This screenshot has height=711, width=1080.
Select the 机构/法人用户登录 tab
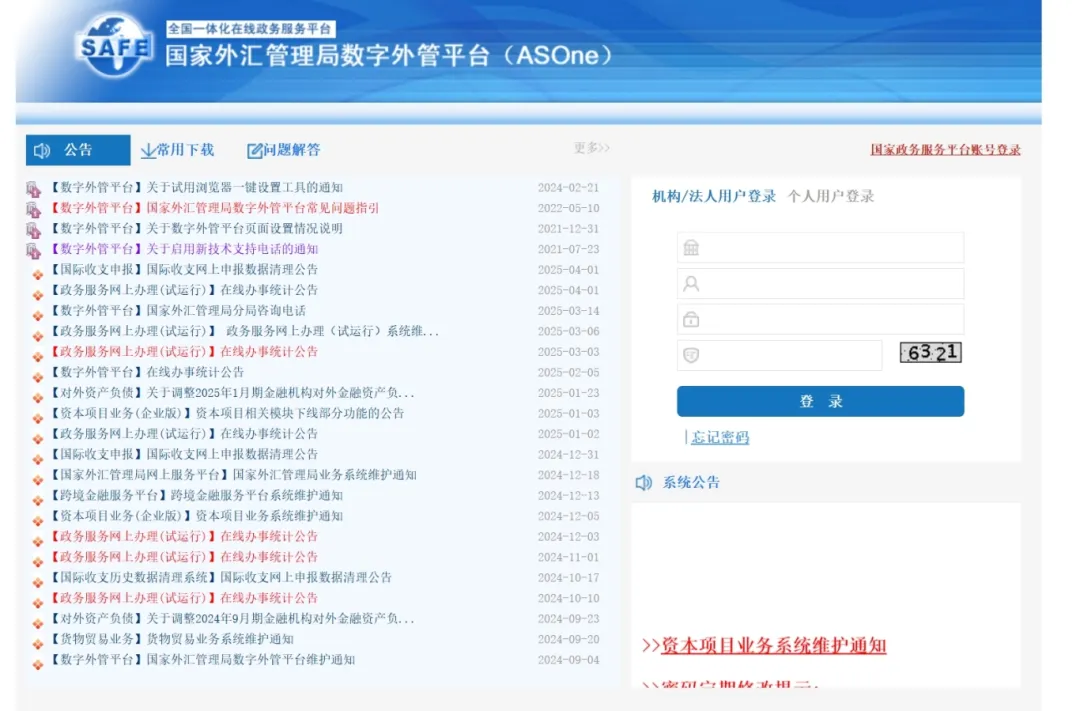(x=714, y=196)
